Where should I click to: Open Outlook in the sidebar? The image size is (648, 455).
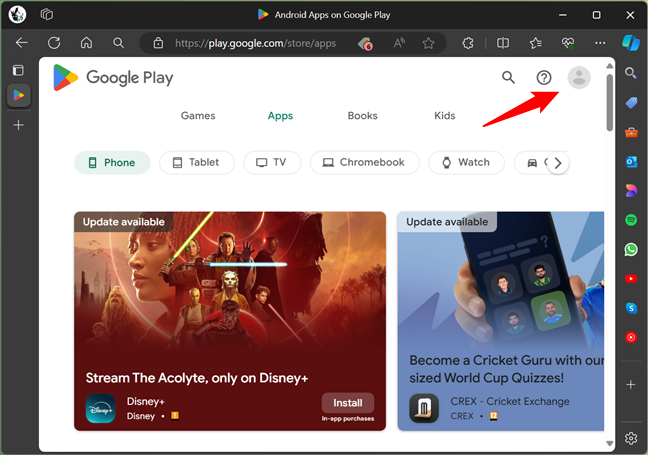click(x=631, y=162)
